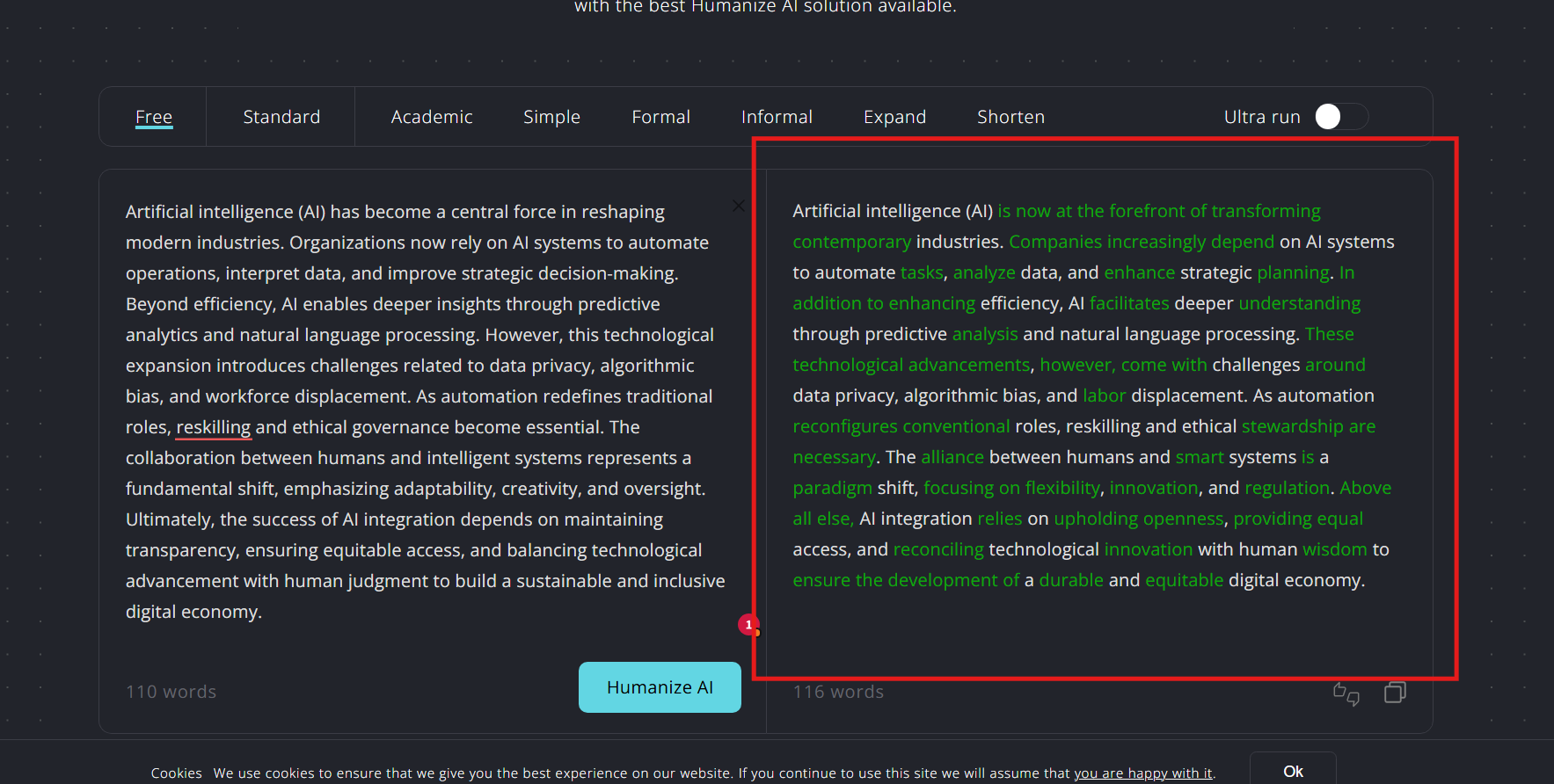The width and height of the screenshot is (1554, 784).
Task: Switch to Formal mode
Action: [660, 117]
